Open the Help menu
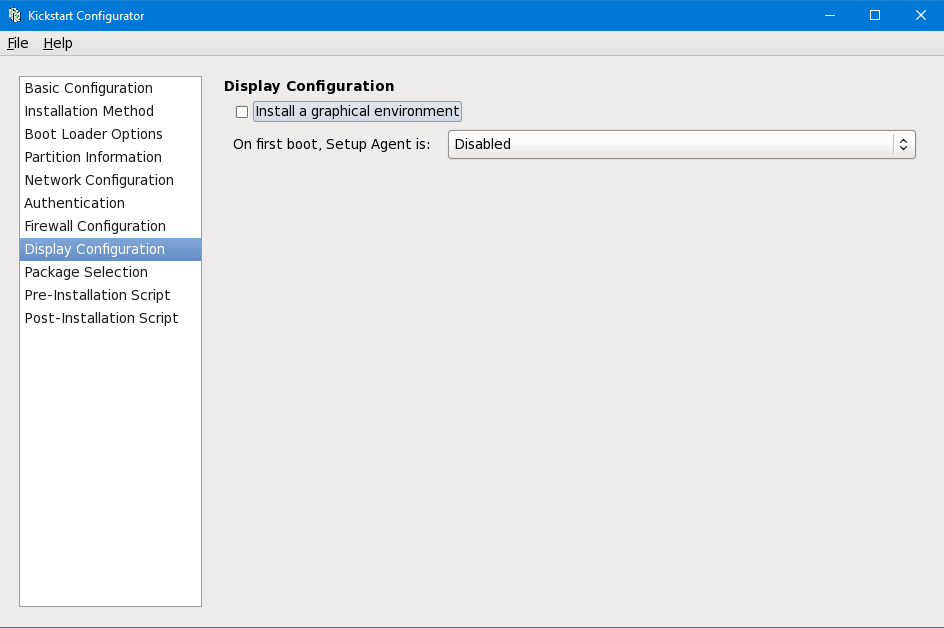Viewport: 944px width, 628px height. pyautogui.click(x=58, y=43)
